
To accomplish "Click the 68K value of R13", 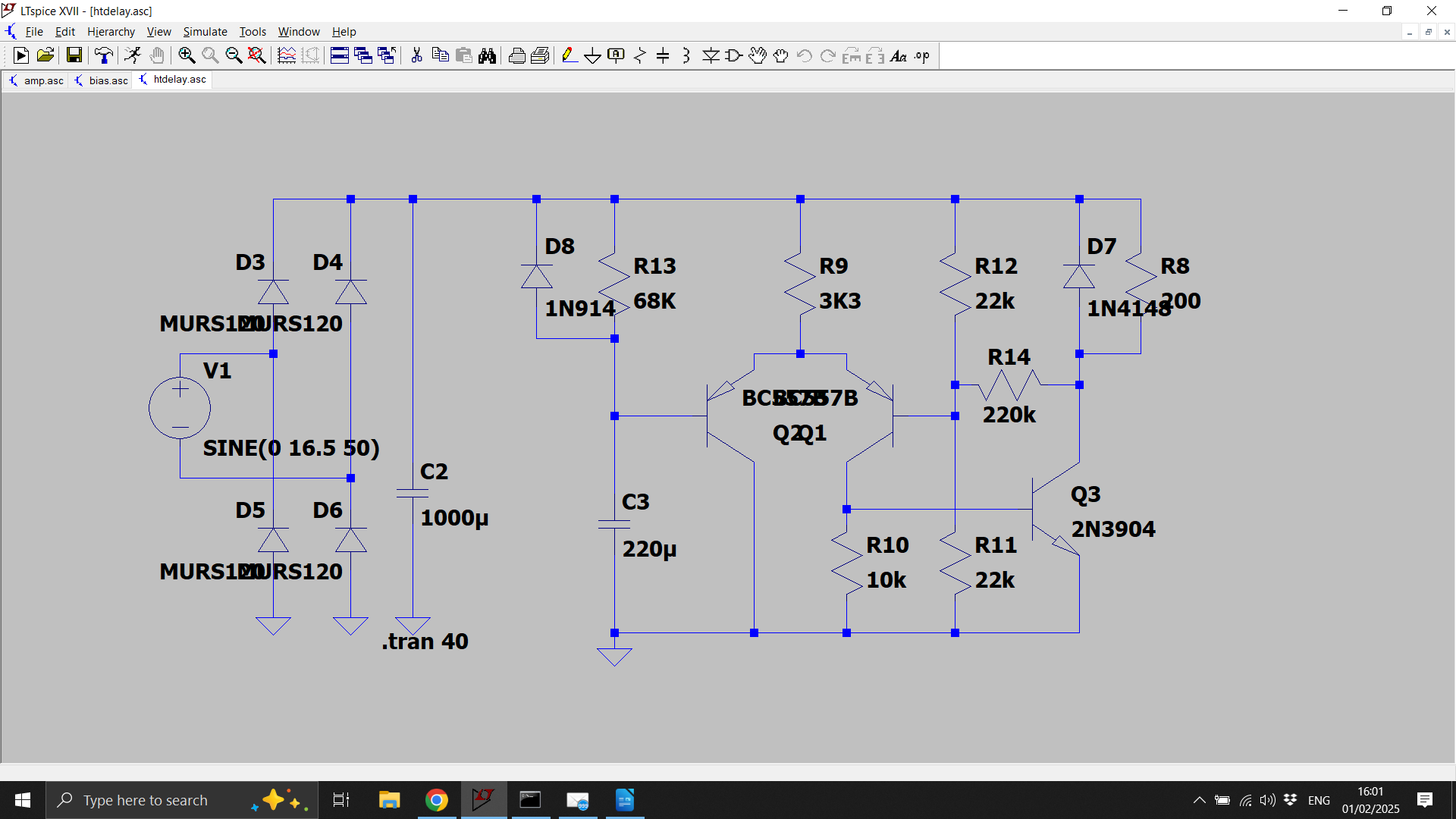I will (654, 301).
